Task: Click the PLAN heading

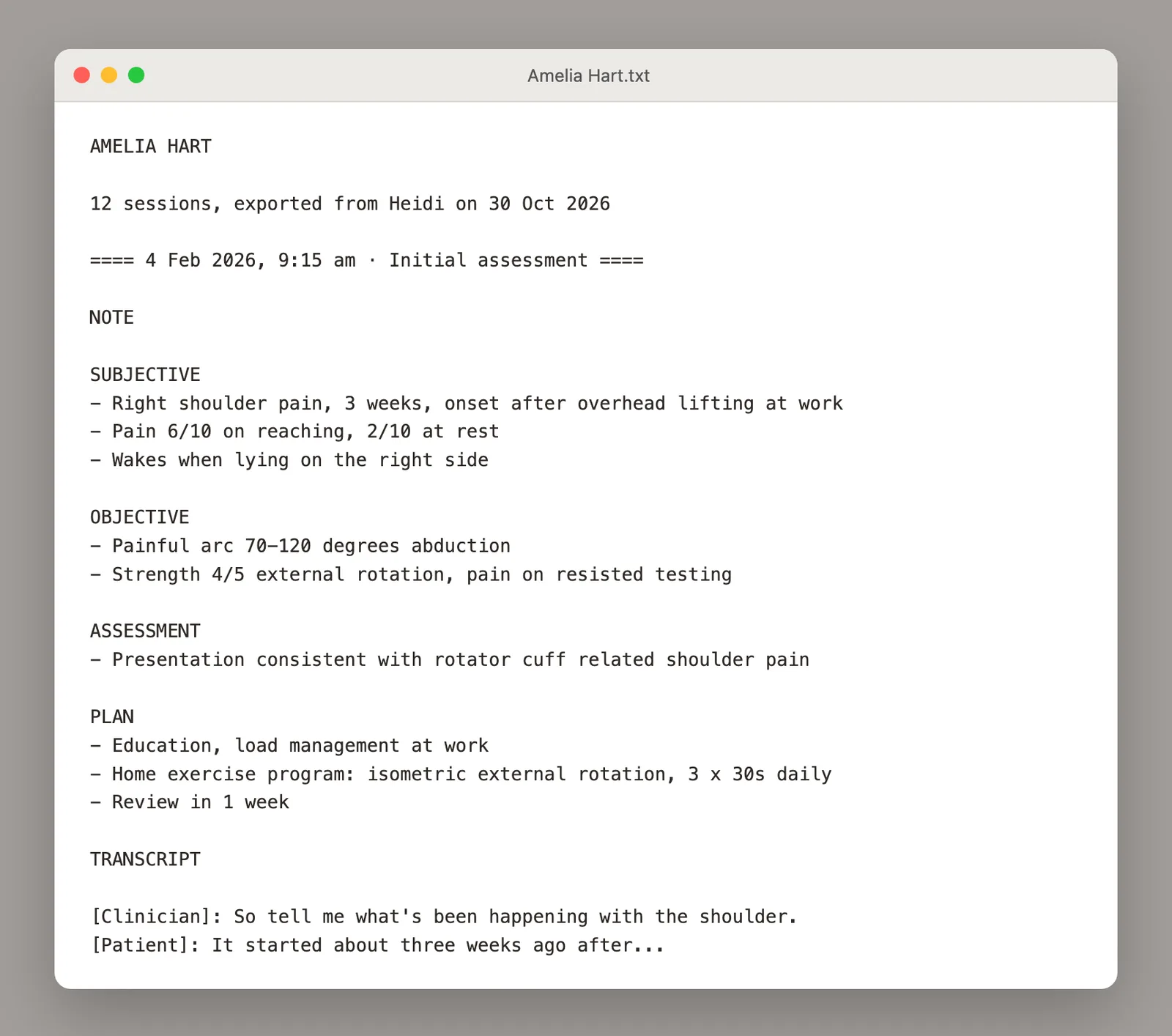Action: (x=112, y=717)
